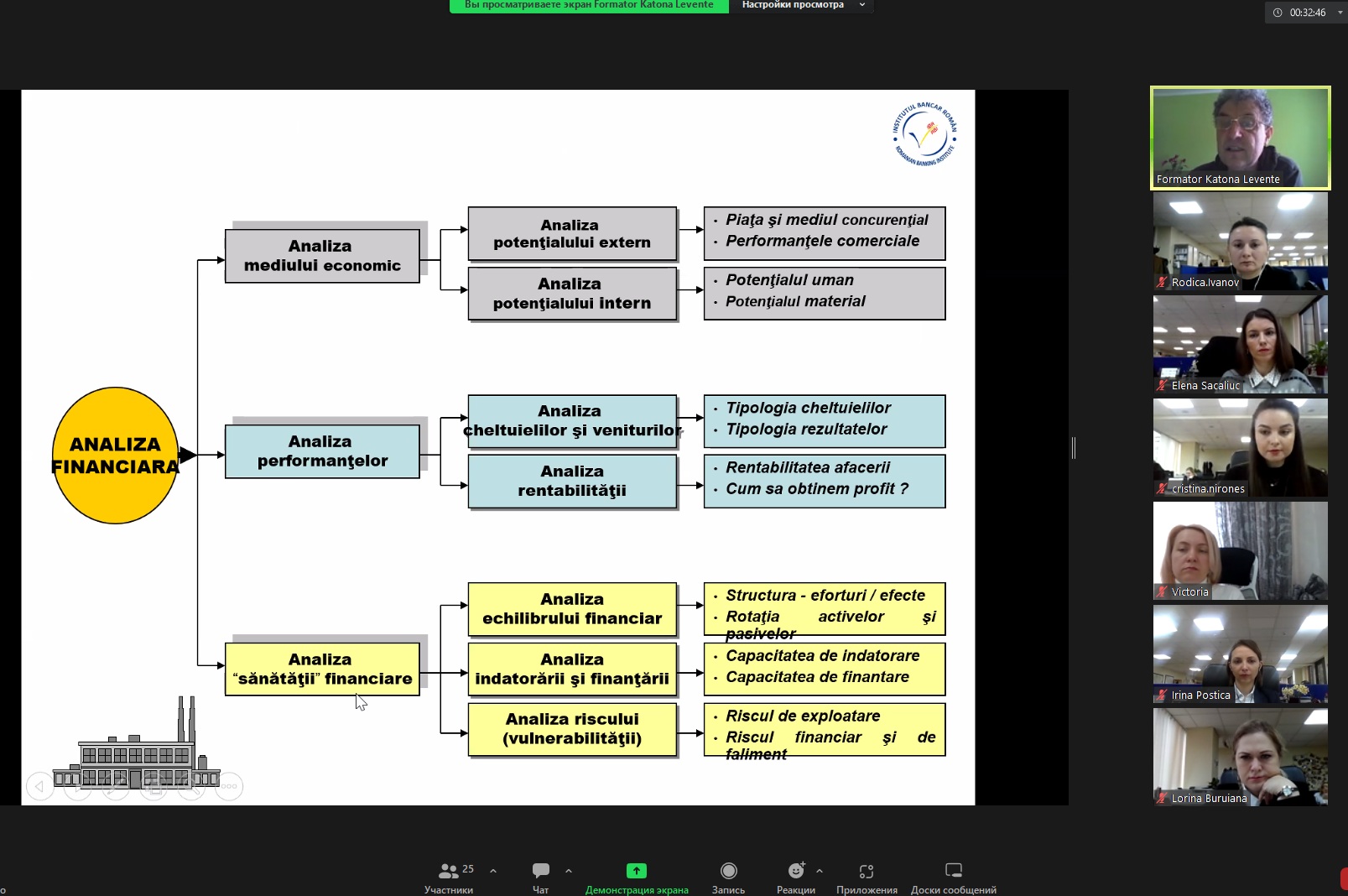Viewport: 1348px width, 896px height.
Task: Open the Чат chat panel
Action: tap(541, 872)
